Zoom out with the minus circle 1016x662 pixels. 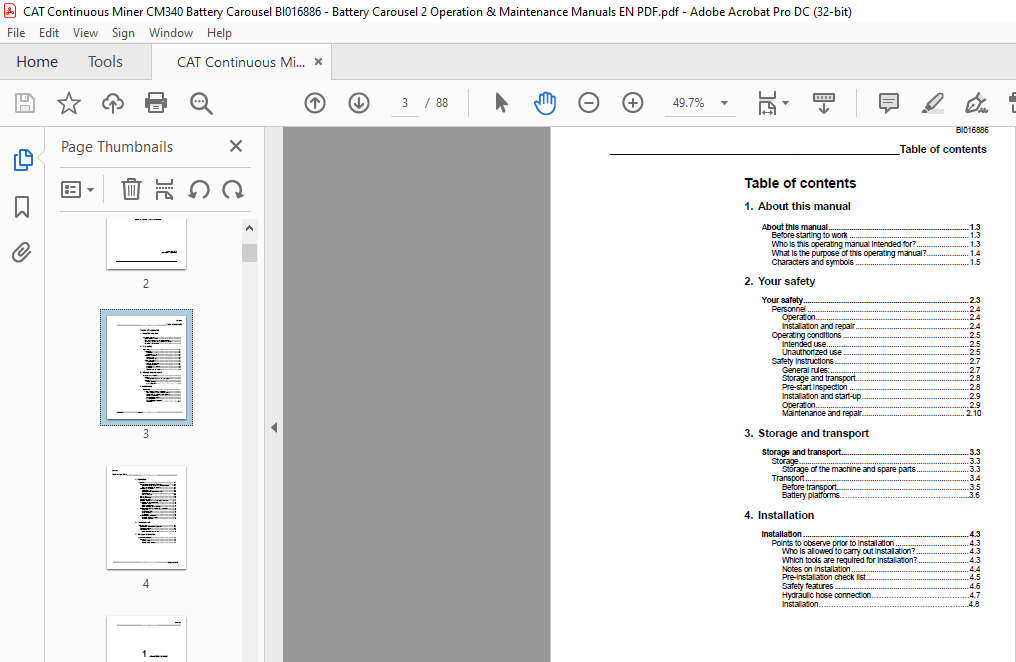pos(588,103)
